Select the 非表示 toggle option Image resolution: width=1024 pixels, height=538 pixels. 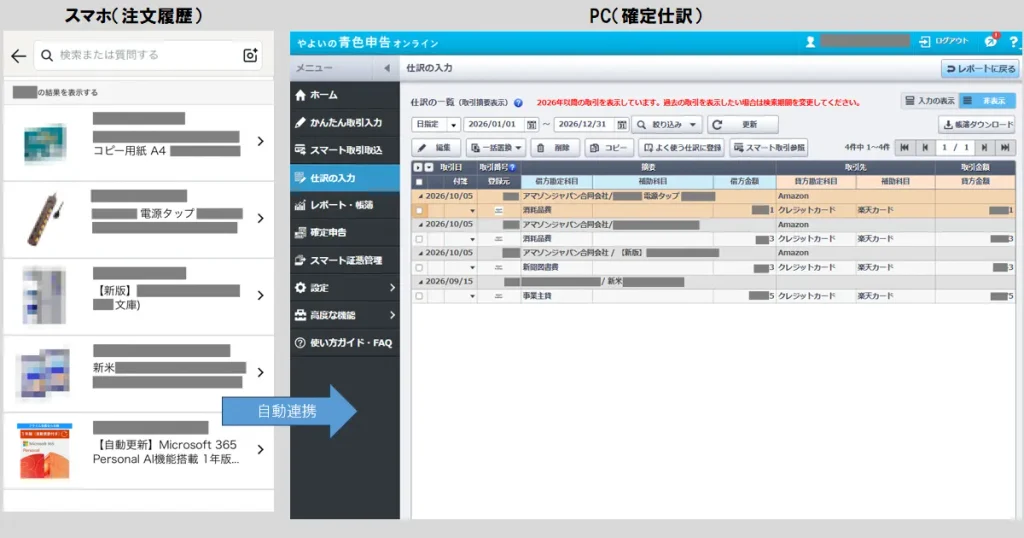point(987,101)
